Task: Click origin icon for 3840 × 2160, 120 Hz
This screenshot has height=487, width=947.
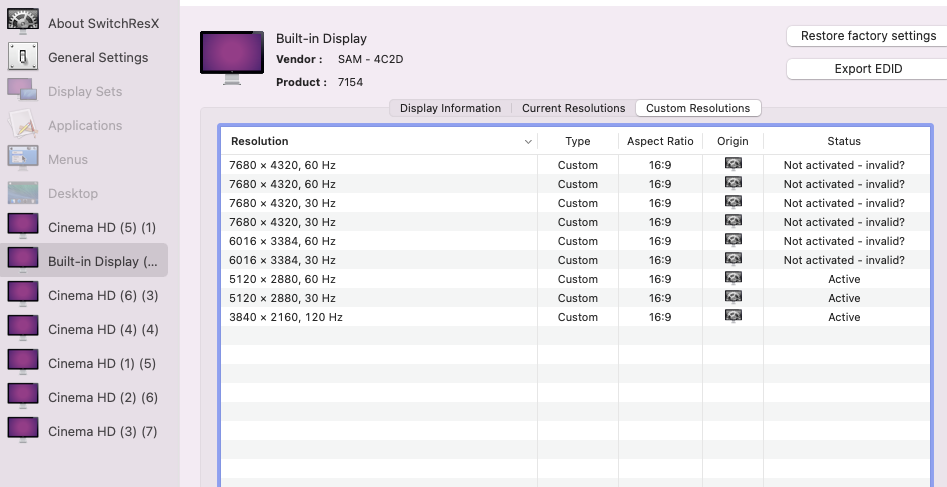Action: 733,317
